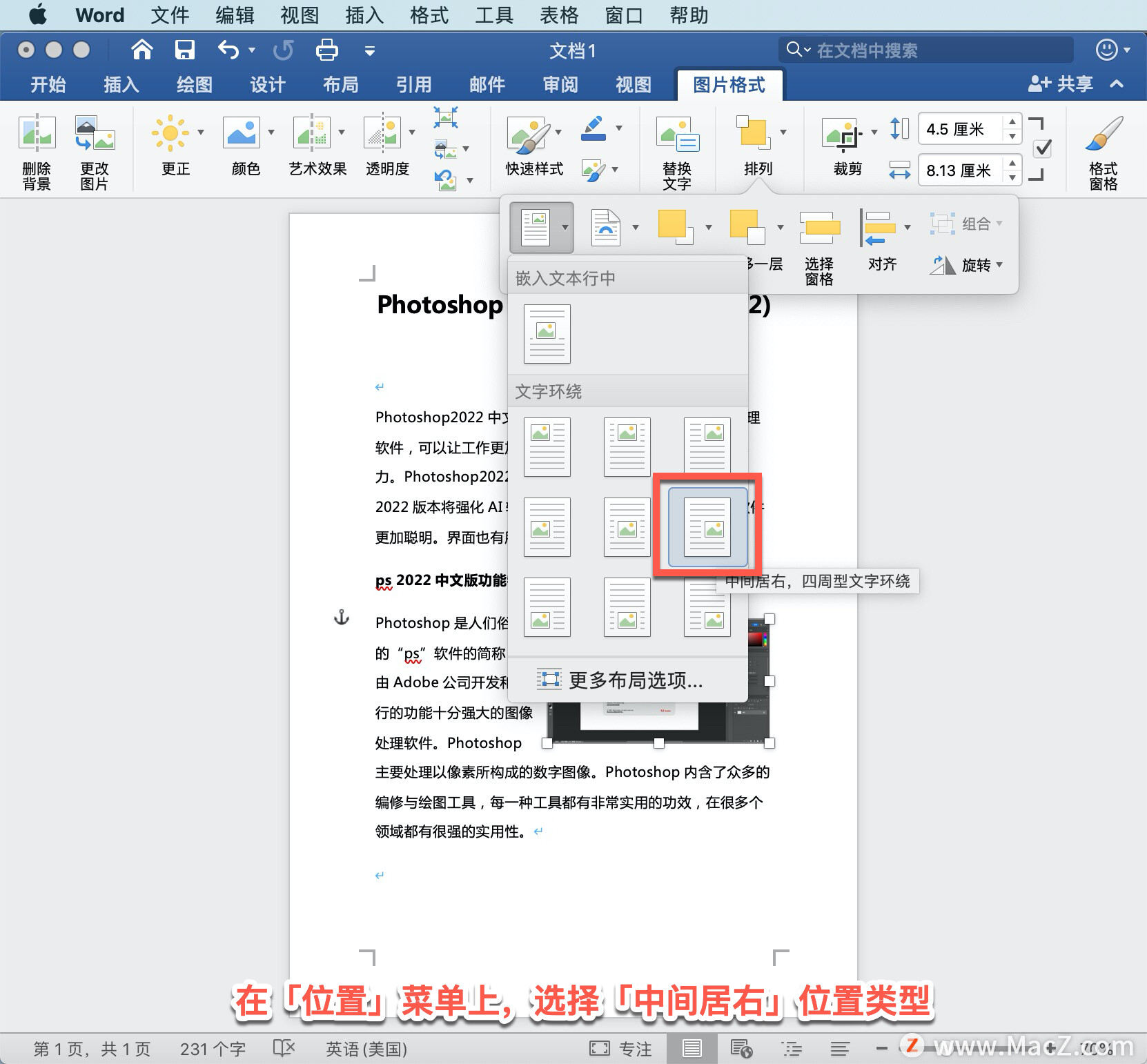Click the search in document field

(x=925, y=50)
